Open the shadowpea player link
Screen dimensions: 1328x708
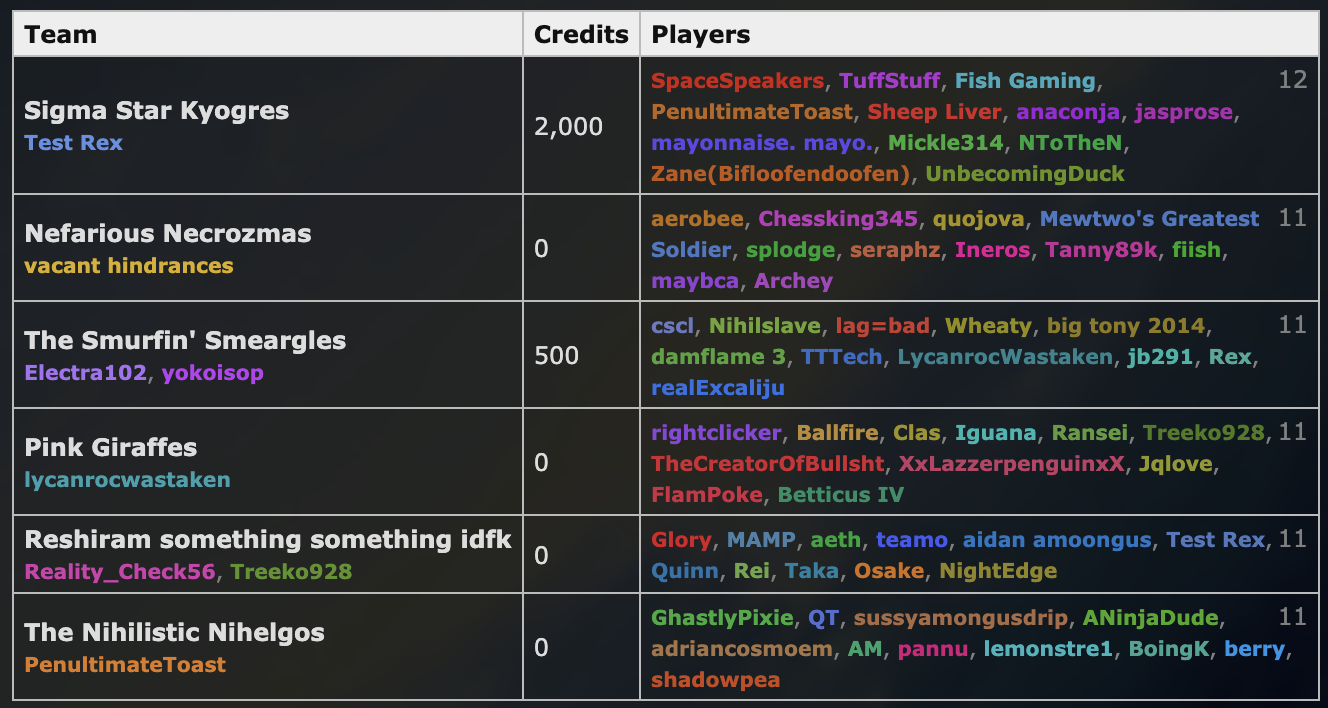[715, 680]
